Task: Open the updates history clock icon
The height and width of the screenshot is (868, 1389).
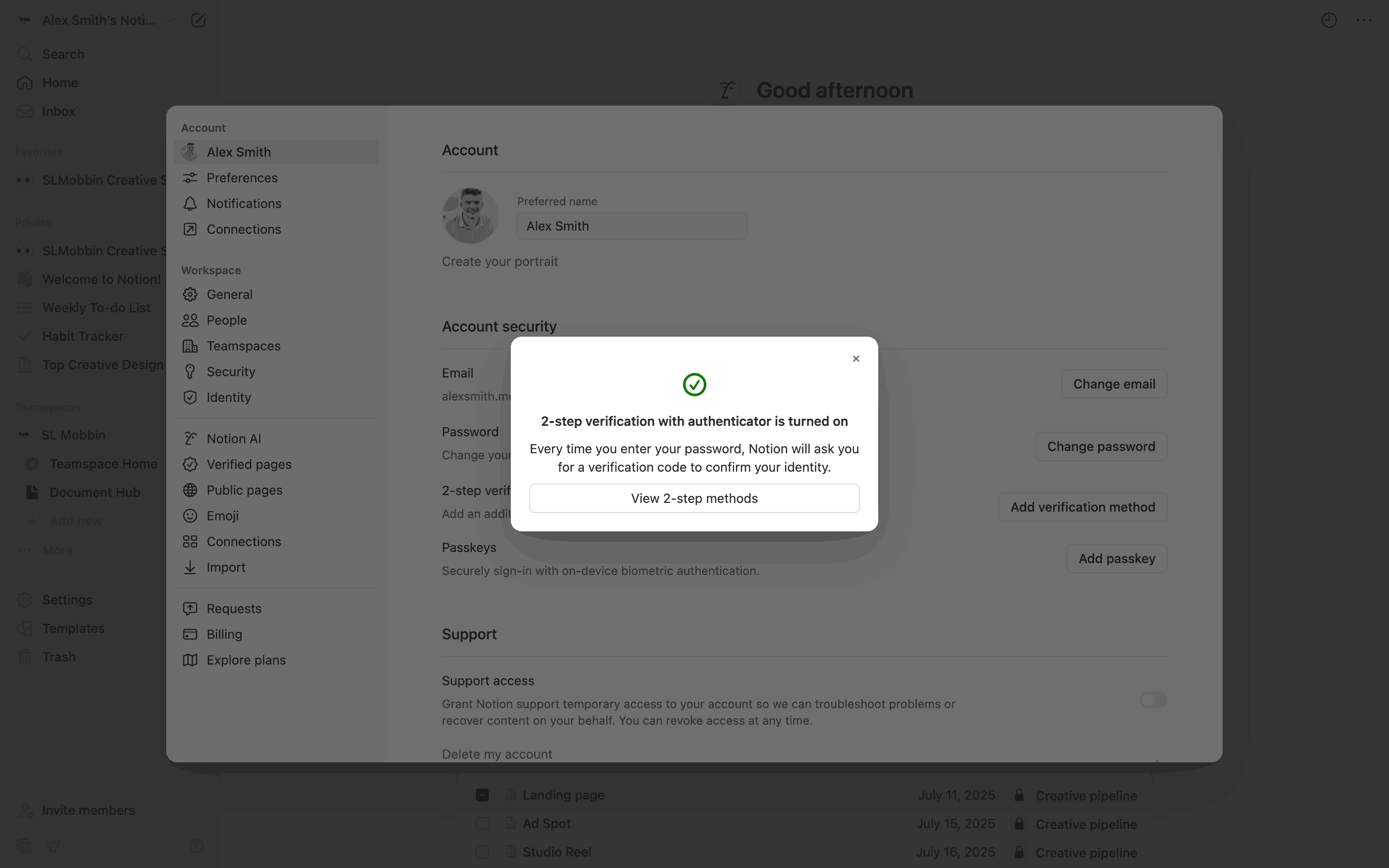Action: coord(1329,21)
